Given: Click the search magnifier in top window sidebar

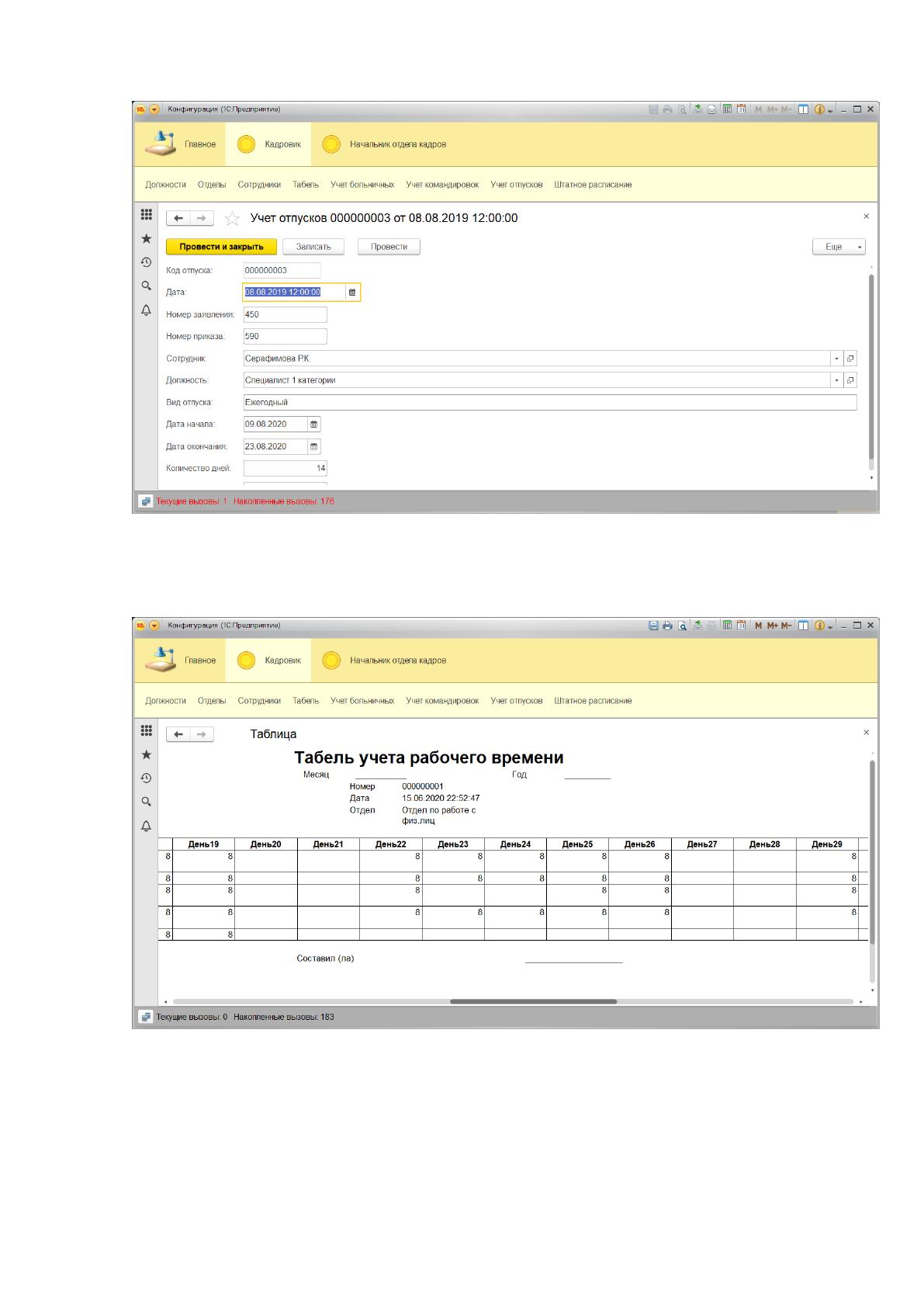Looking at the screenshot, I should pyautogui.click(x=146, y=286).
